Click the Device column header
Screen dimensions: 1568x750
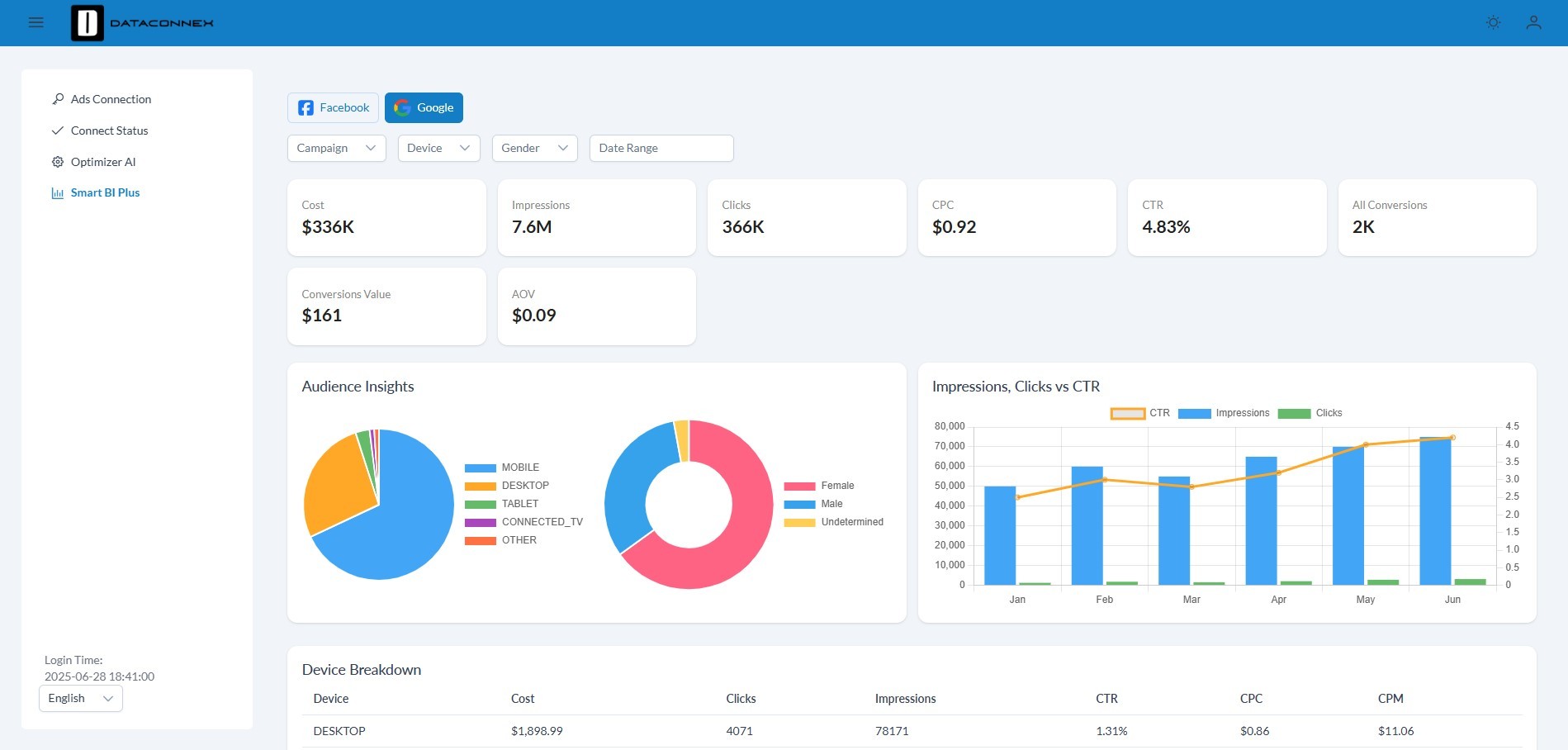pyautogui.click(x=331, y=699)
